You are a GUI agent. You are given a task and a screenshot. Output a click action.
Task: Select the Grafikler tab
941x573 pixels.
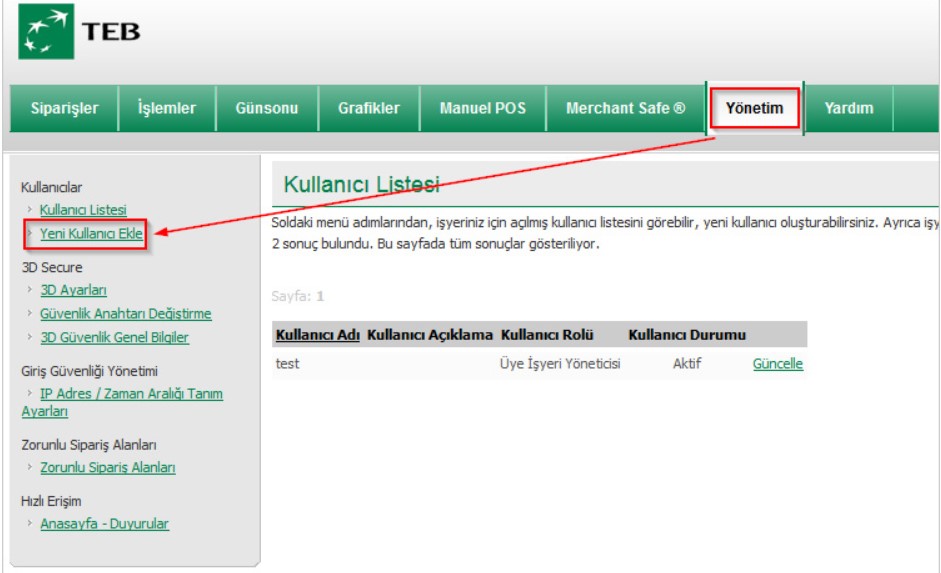[368, 108]
